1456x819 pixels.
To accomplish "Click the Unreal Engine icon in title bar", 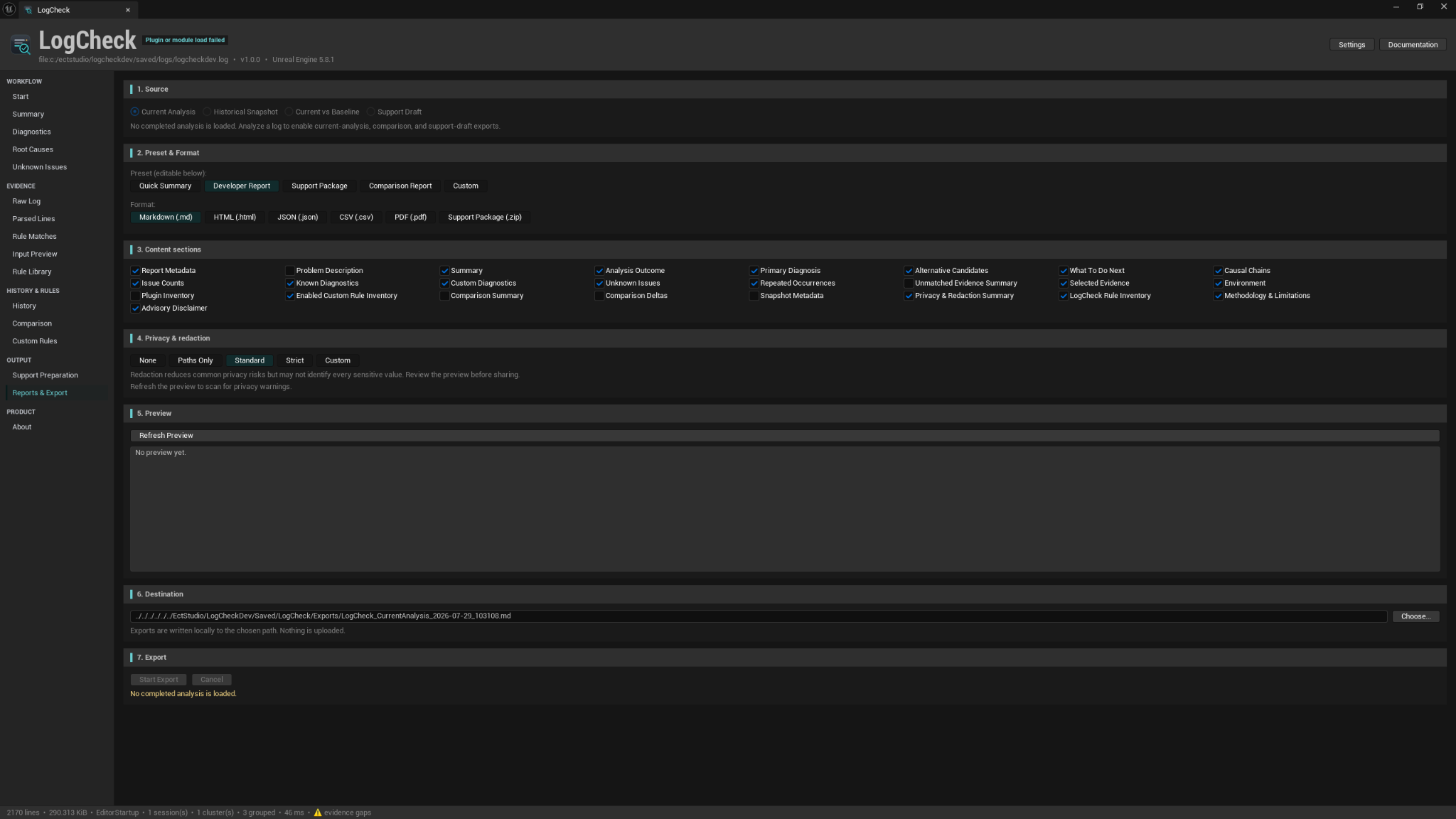I will (9, 9).
